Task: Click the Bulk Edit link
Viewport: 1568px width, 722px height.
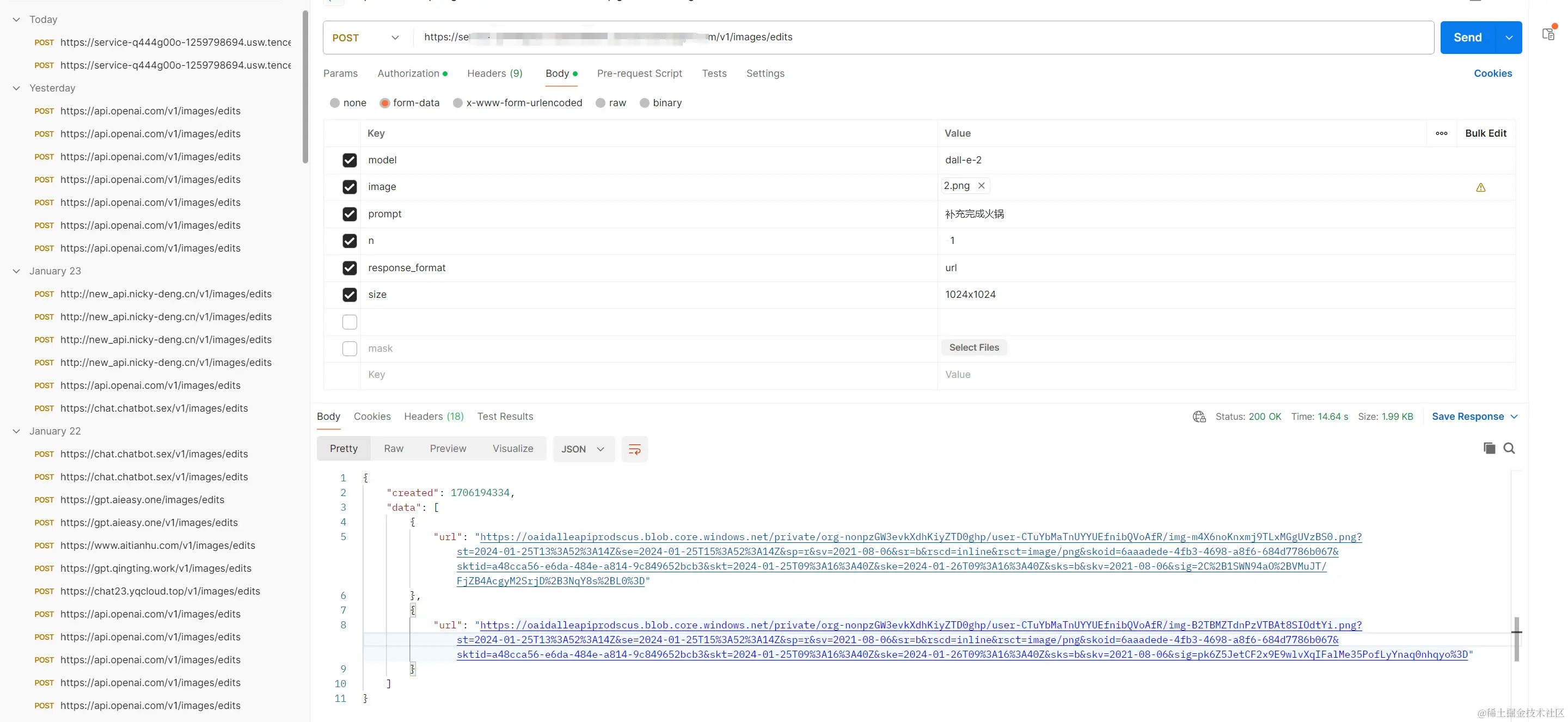Action: (x=1485, y=133)
